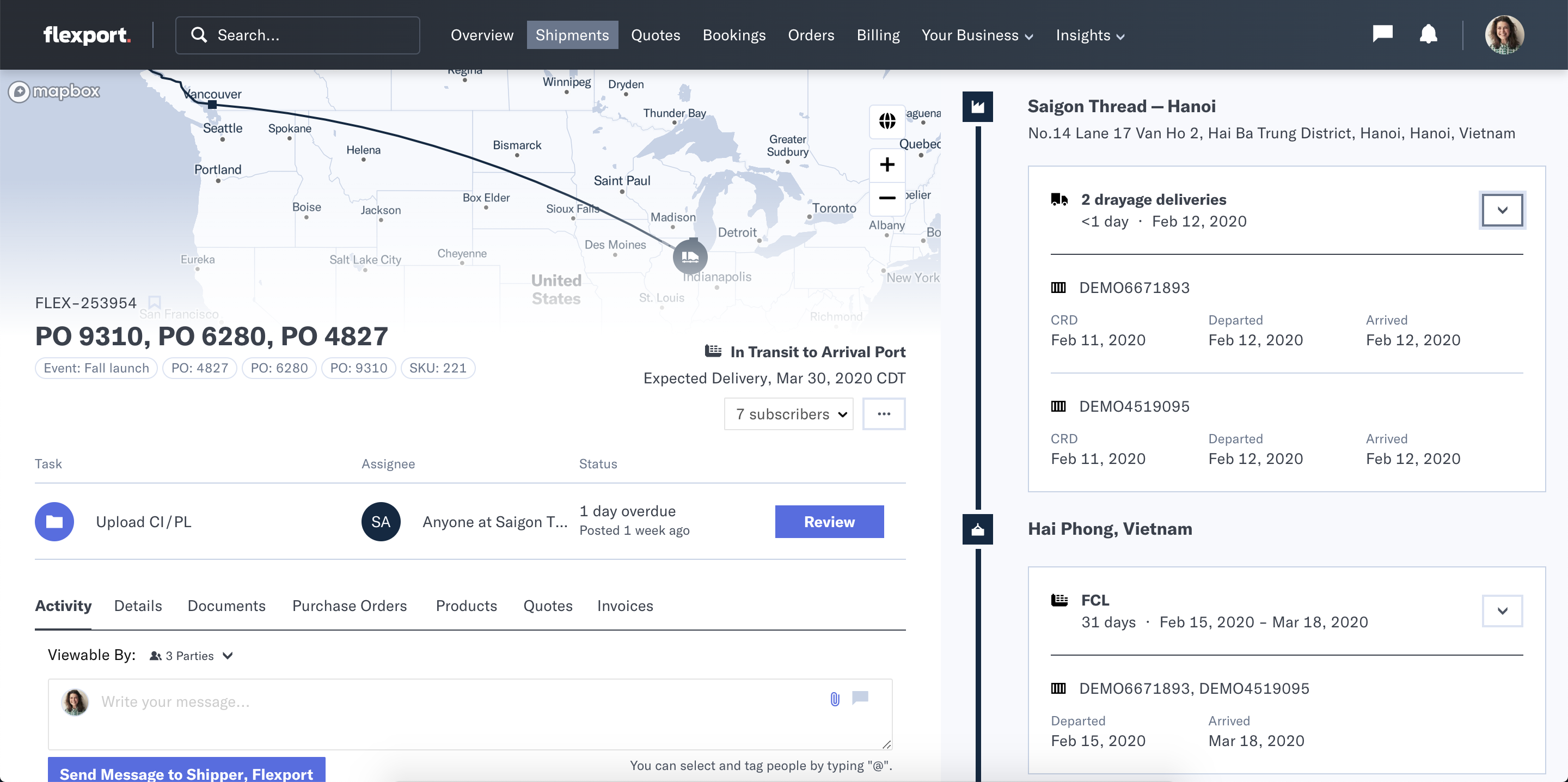Expand the FCL leg details chevron

(1502, 611)
